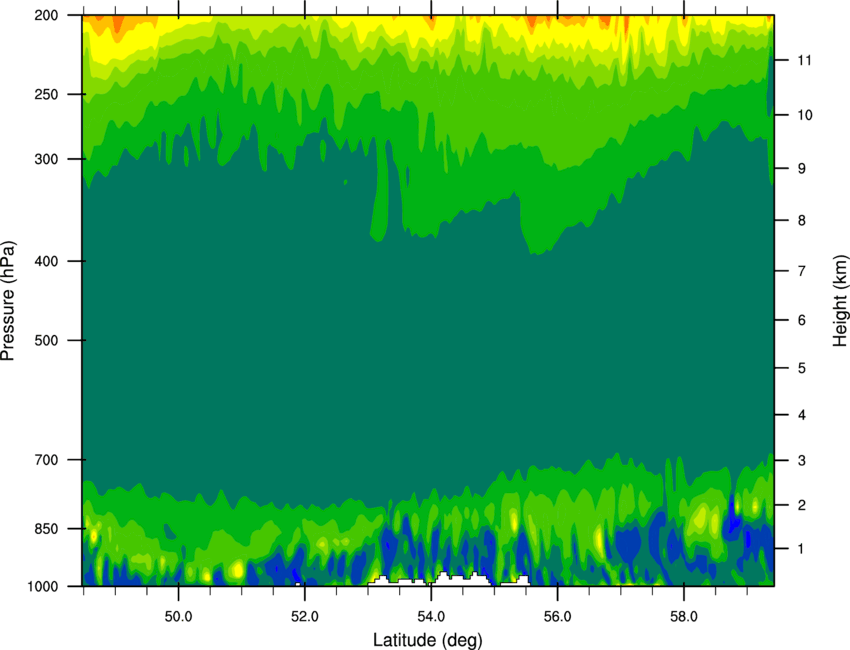850x650 pixels.
Task: Pick the 5 km height label
Action: point(801,368)
